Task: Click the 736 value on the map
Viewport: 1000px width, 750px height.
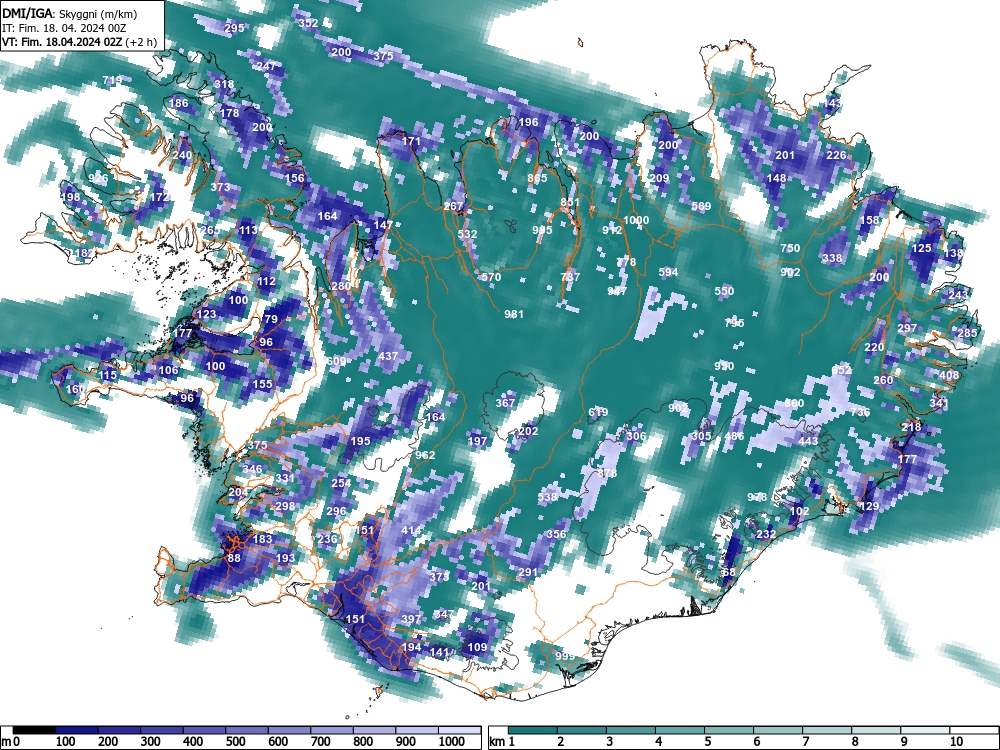Action: [x=860, y=412]
